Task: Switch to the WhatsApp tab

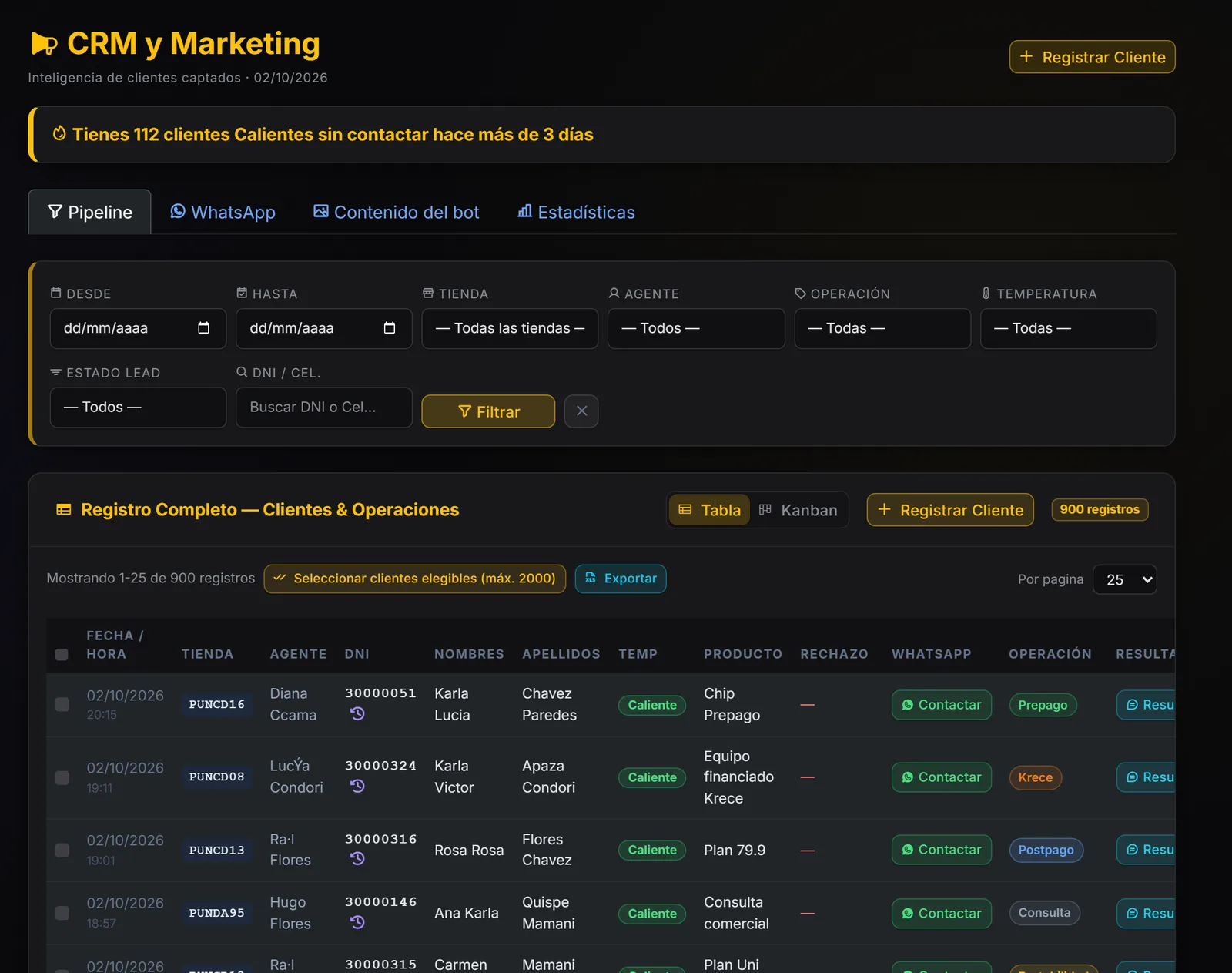Action: pos(223,212)
